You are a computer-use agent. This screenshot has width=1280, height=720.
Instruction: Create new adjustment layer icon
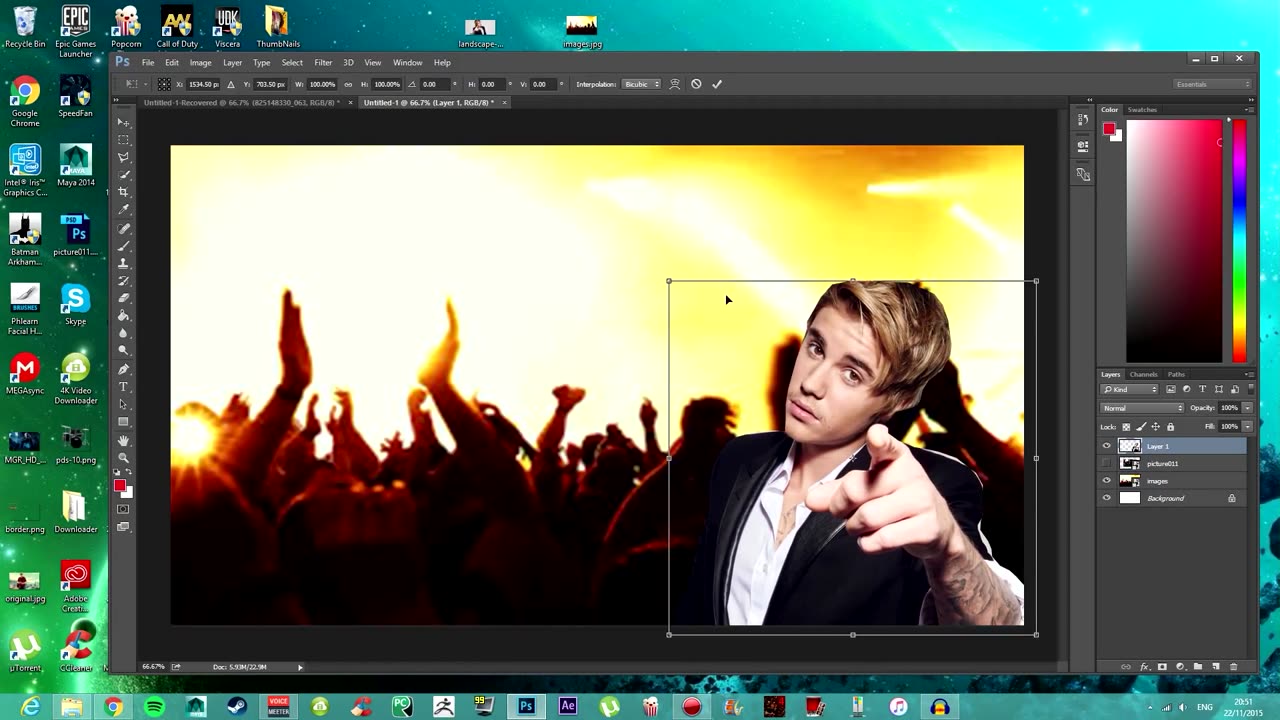1180,667
